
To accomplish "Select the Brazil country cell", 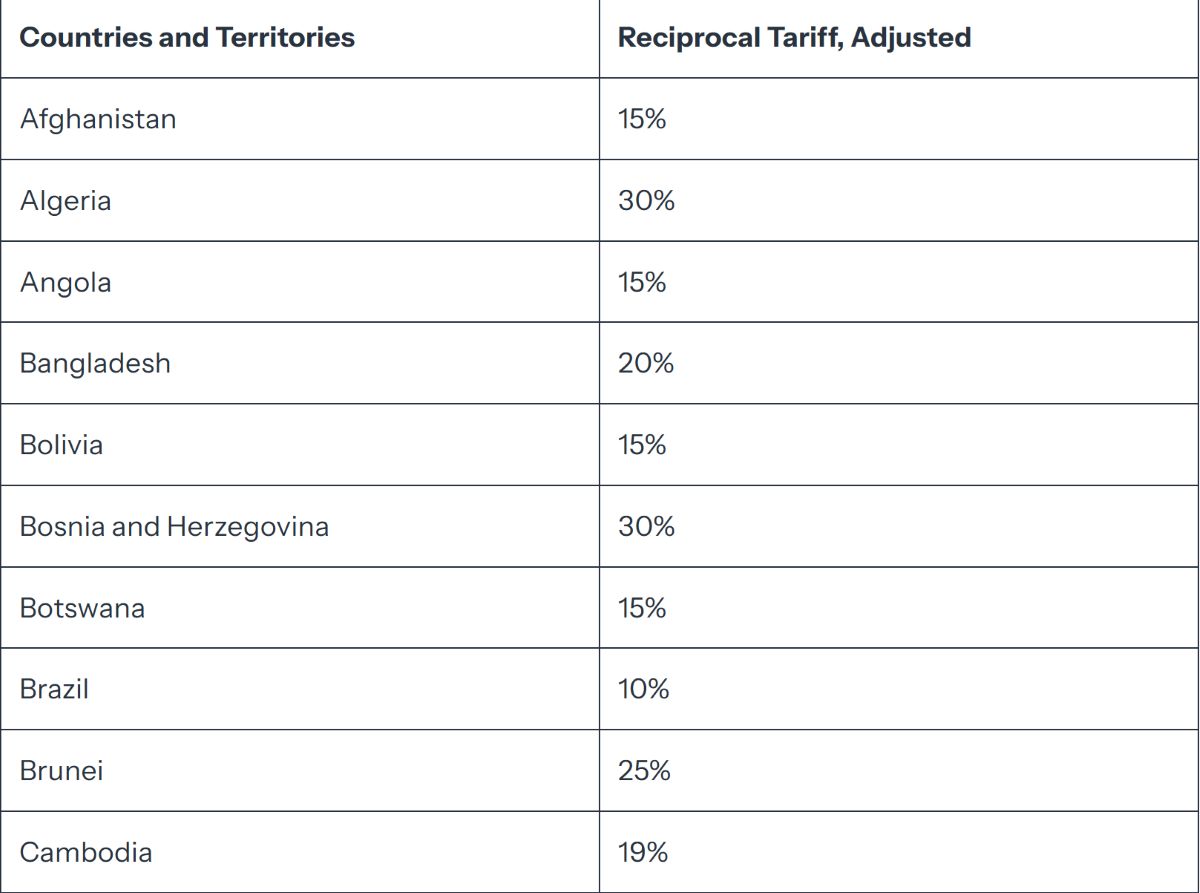I will [54, 689].
